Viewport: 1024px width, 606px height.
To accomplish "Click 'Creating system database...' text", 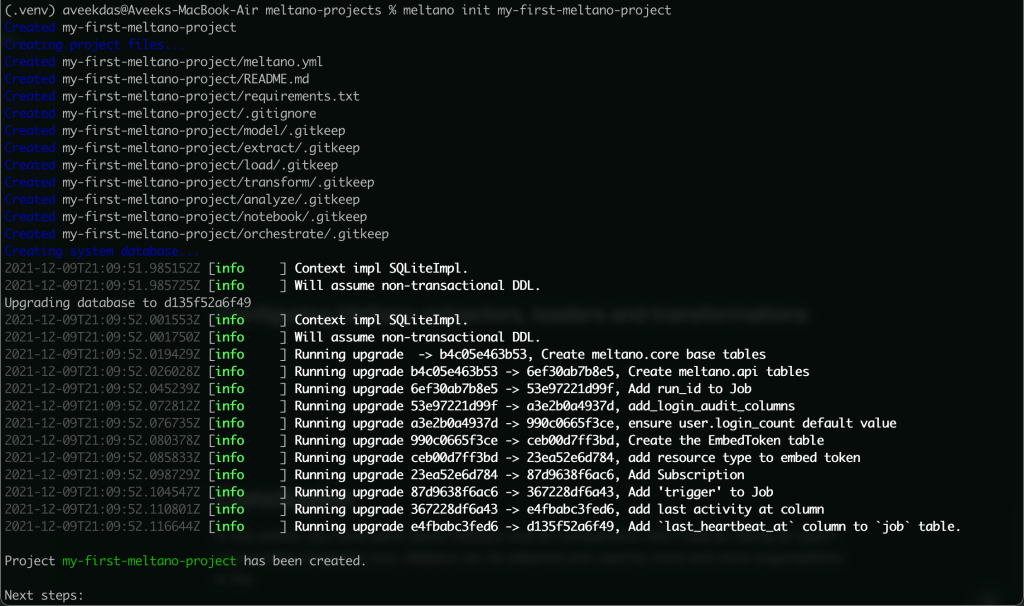I will (x=101, y=251).
